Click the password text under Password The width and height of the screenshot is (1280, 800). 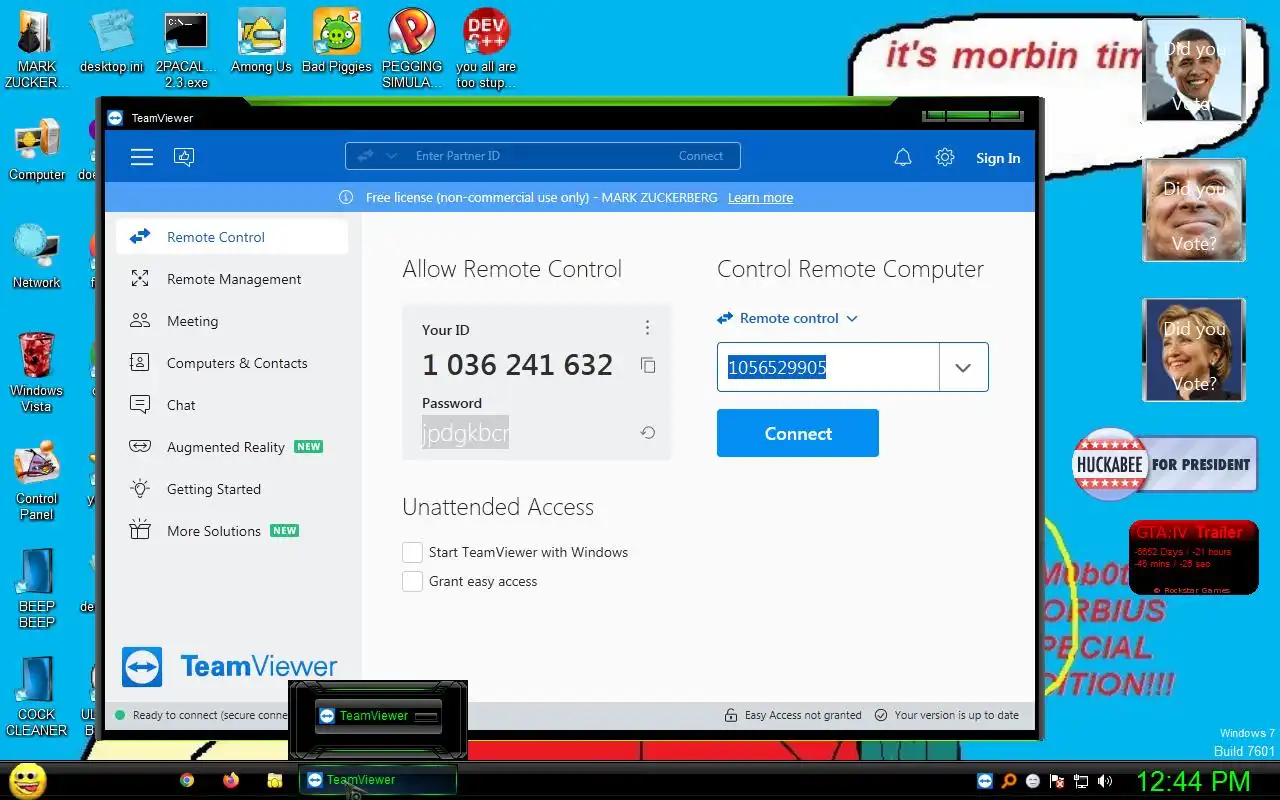(x=465, y=433)
